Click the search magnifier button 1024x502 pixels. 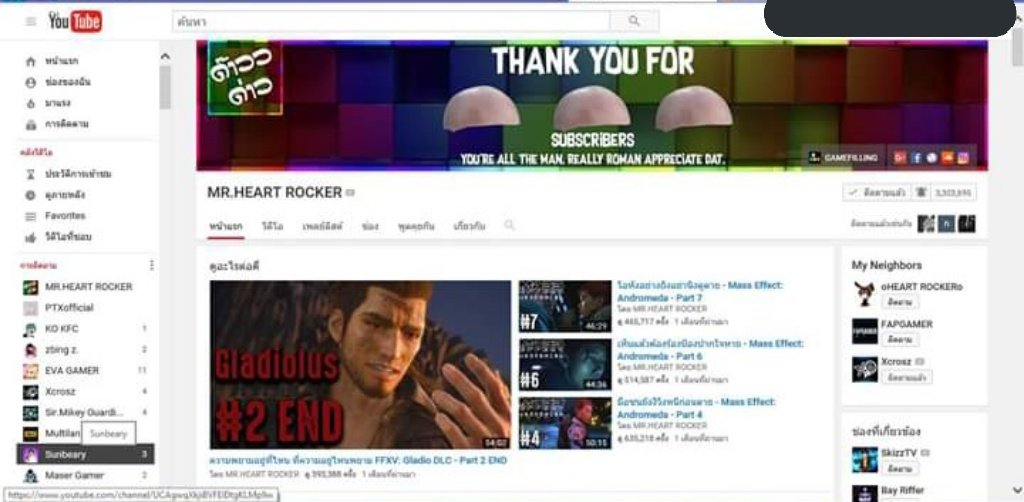click(633, 21)
